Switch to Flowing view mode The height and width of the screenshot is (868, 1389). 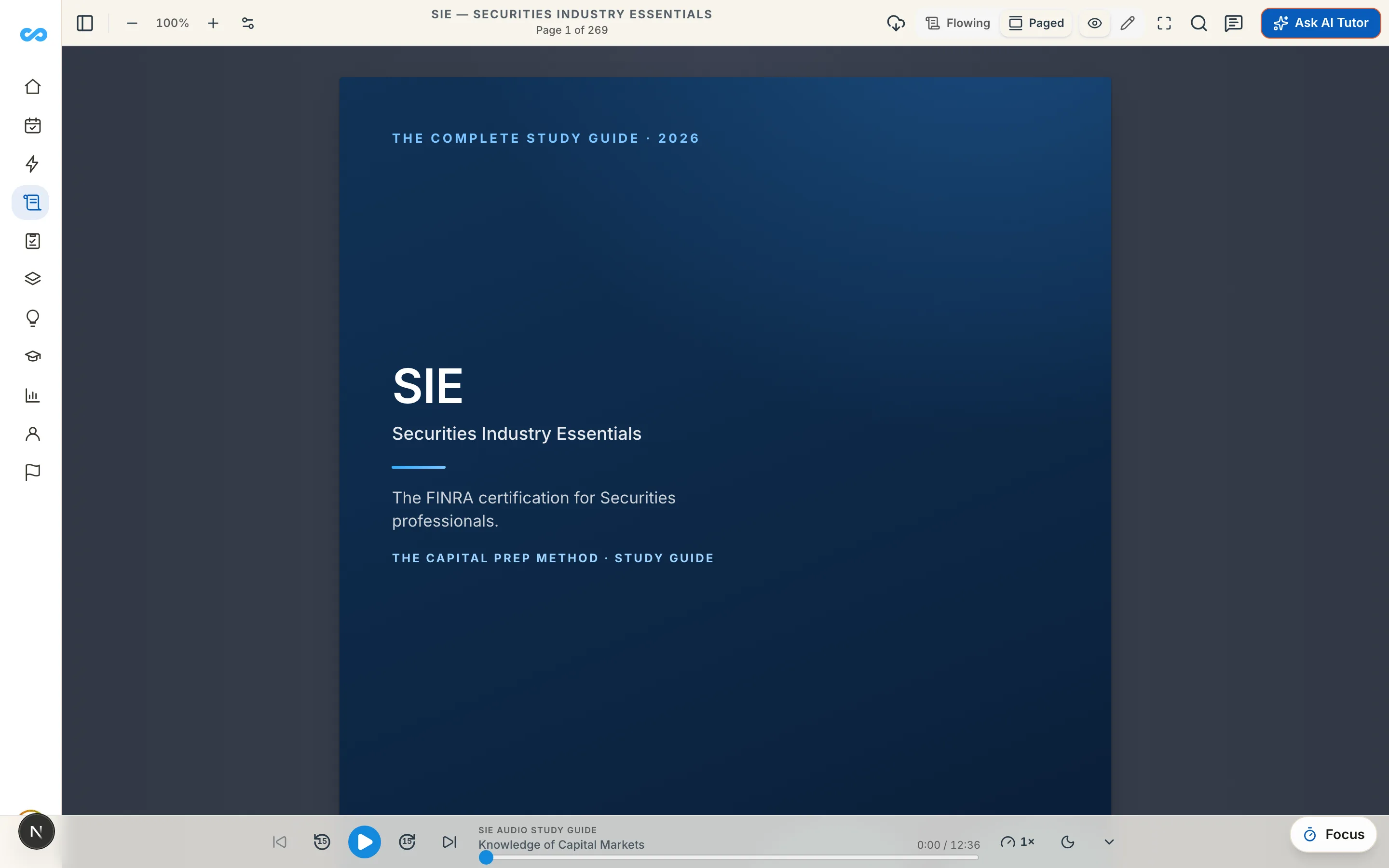(x=958, y=23)
